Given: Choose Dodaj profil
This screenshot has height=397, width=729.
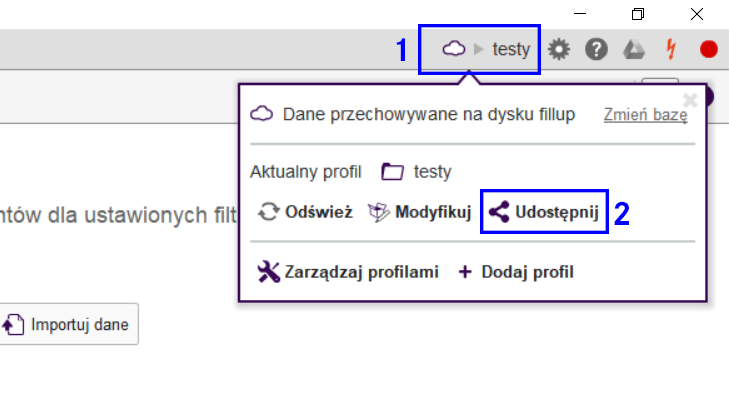Looking at the screenshot, I should click(x=516, y=272).
